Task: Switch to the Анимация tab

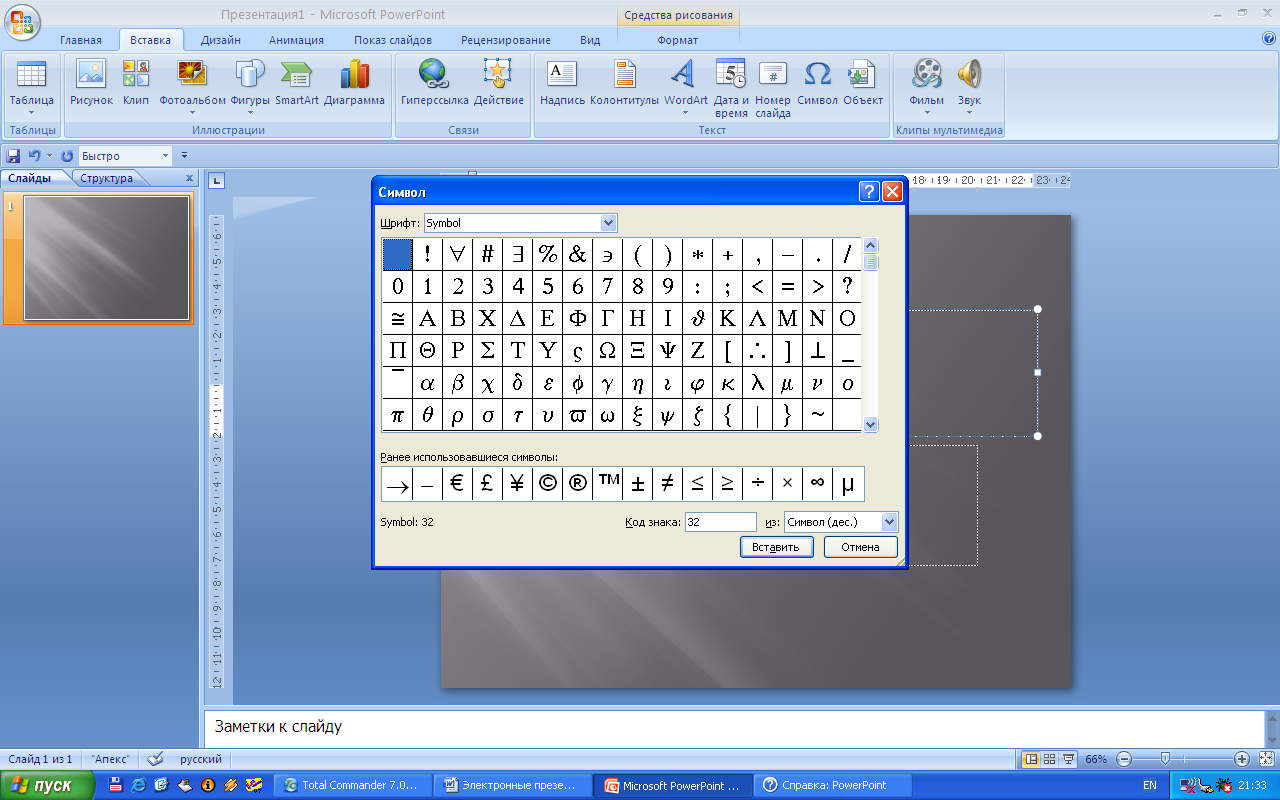Action: (x=296, y=40)
